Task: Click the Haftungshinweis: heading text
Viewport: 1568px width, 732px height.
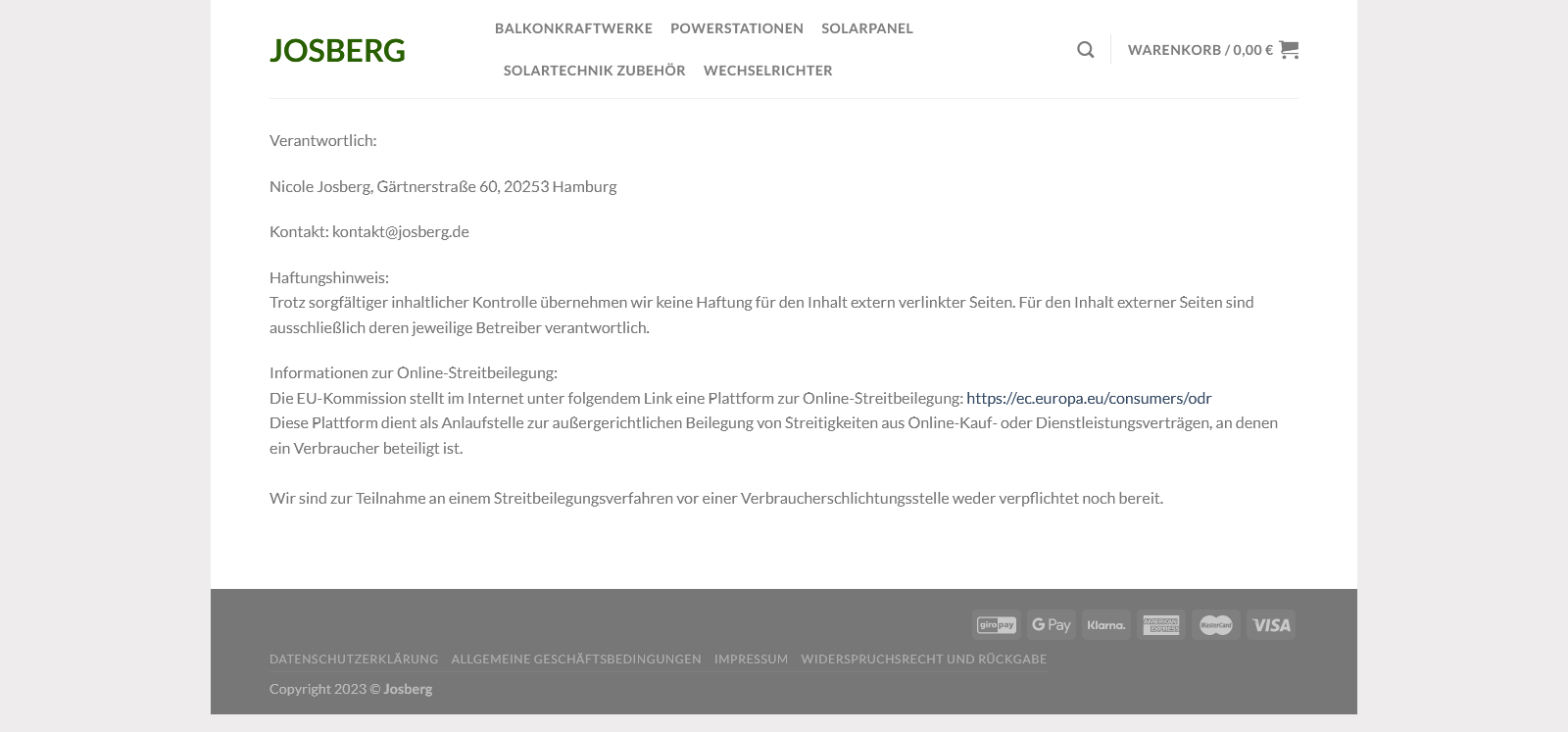Action: coord(329,277)
